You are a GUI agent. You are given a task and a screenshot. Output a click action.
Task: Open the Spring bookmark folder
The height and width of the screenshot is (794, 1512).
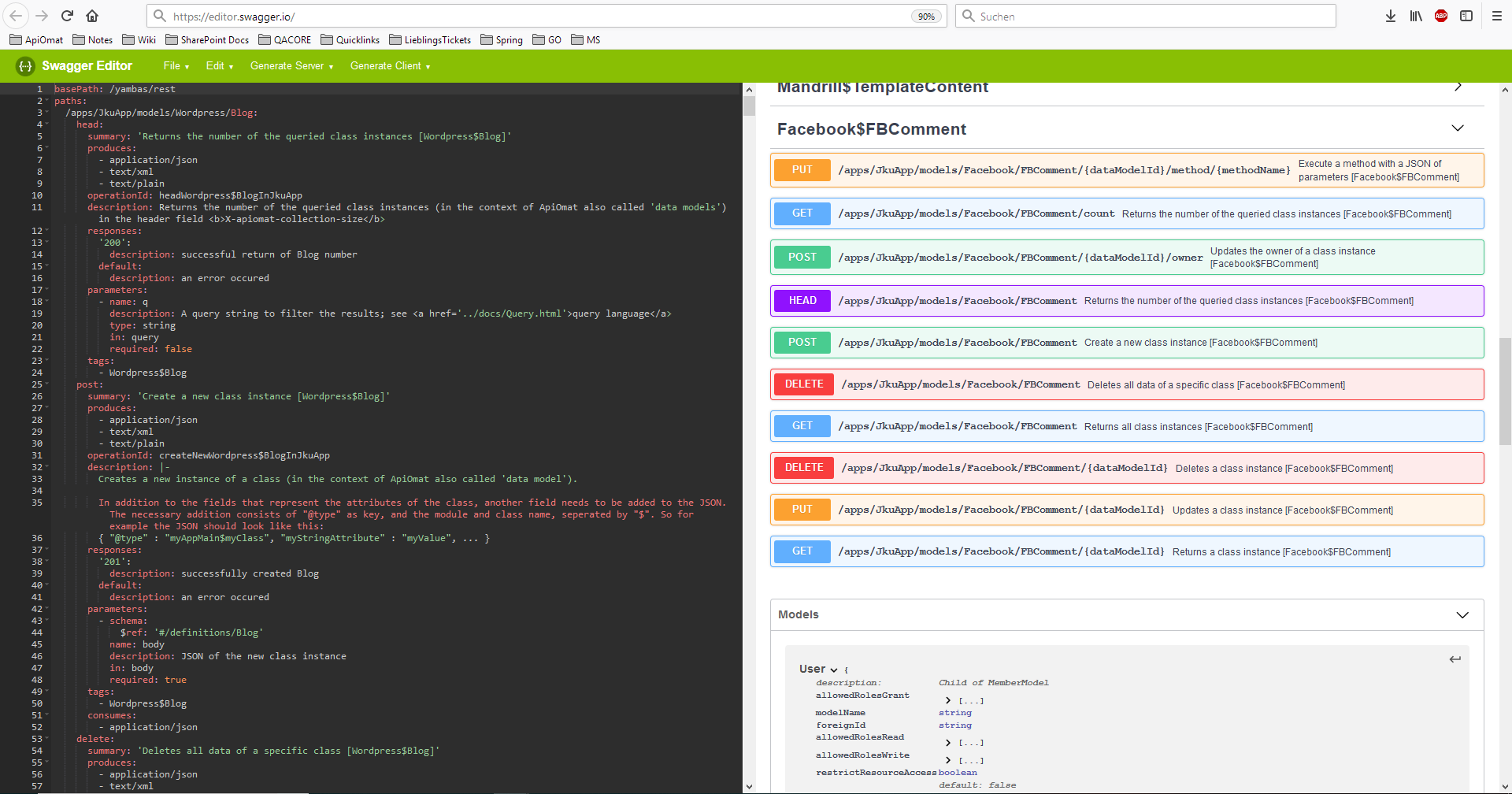click(x=502, y=40)
